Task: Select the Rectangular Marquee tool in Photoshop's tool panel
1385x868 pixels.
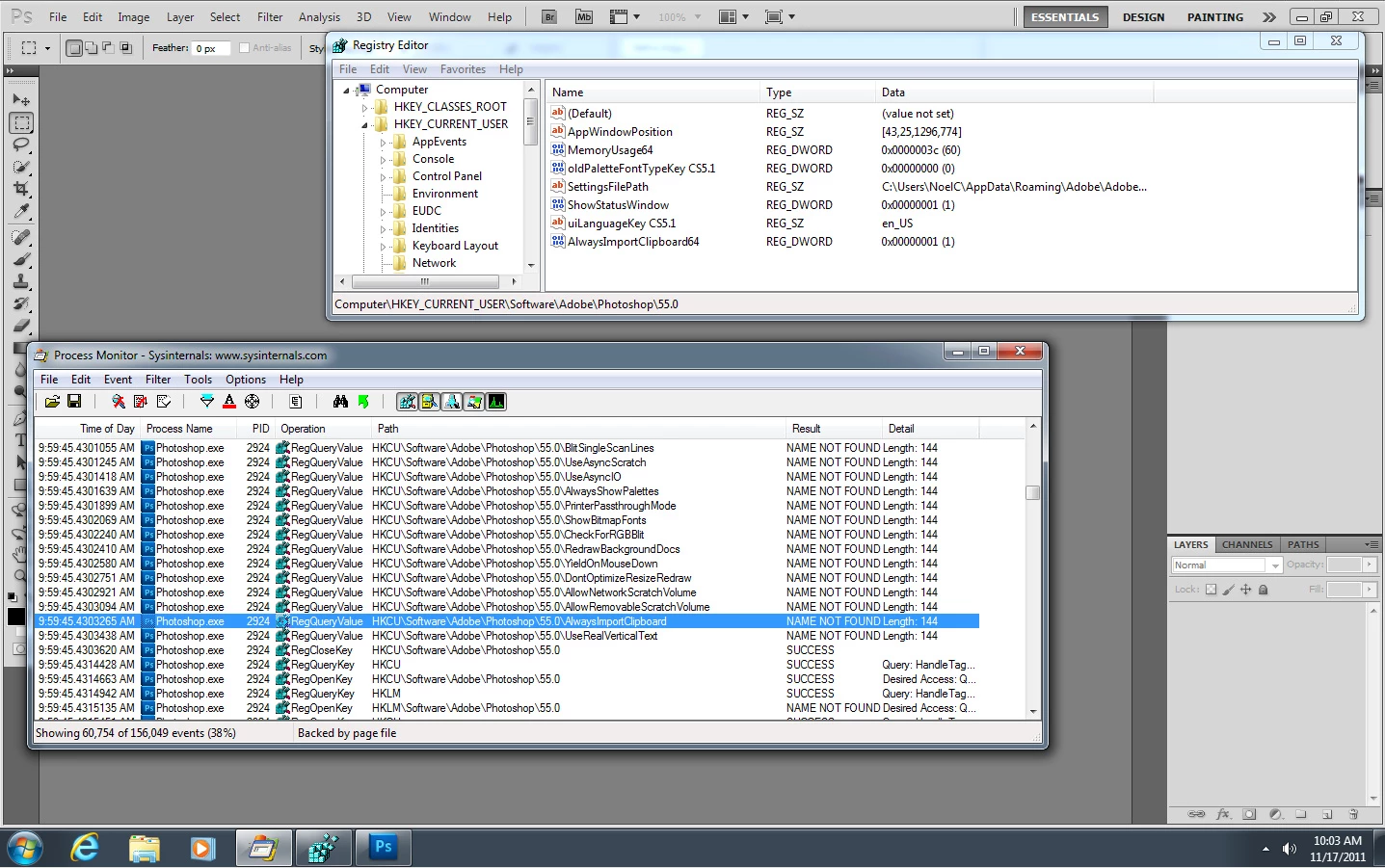Action: (21, 122)
